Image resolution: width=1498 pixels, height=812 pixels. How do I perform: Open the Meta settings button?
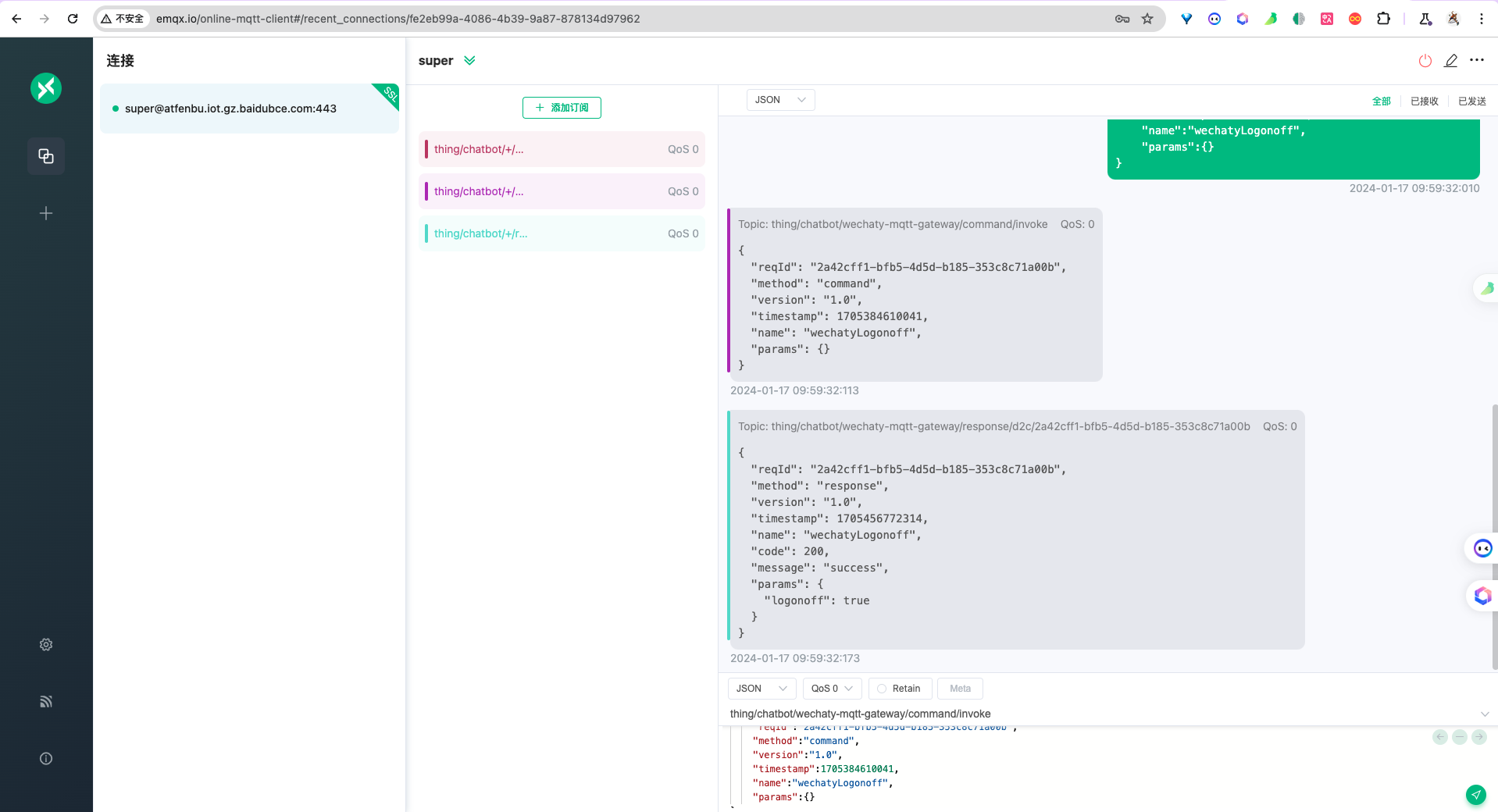point(960,689)
